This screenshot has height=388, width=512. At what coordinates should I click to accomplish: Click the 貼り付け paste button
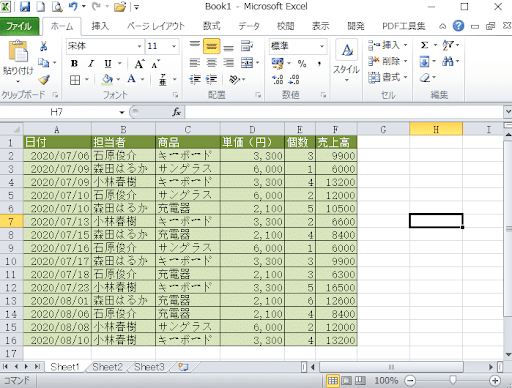pyautogui.click(x=18, y=61)
